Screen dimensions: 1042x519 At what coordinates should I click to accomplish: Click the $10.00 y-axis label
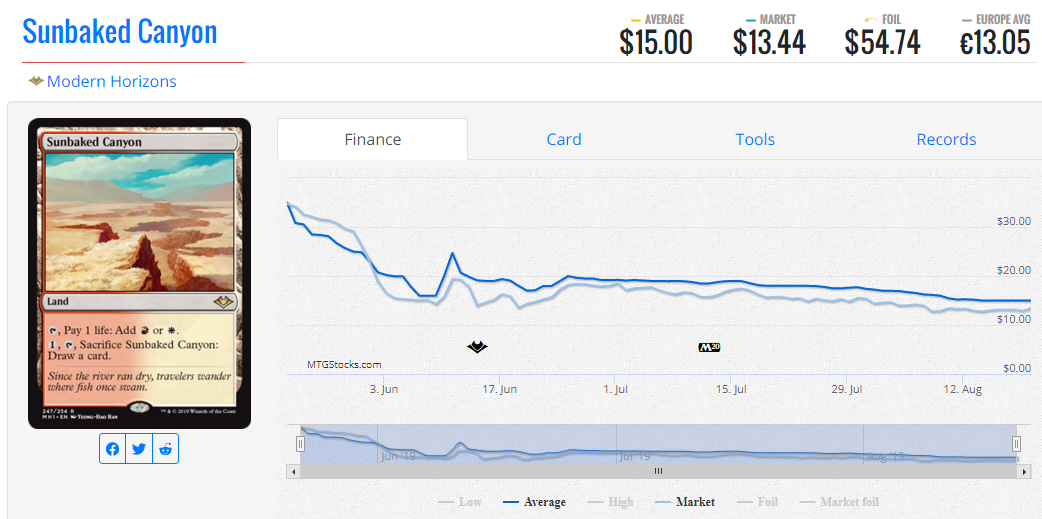pos(1014,319)
